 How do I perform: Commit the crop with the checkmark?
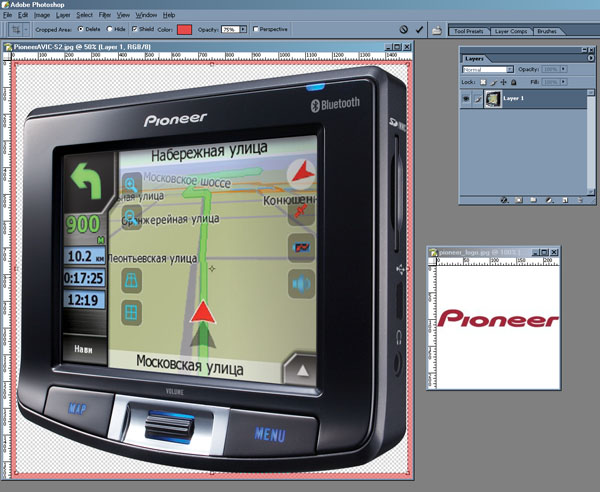coord(419,29)
